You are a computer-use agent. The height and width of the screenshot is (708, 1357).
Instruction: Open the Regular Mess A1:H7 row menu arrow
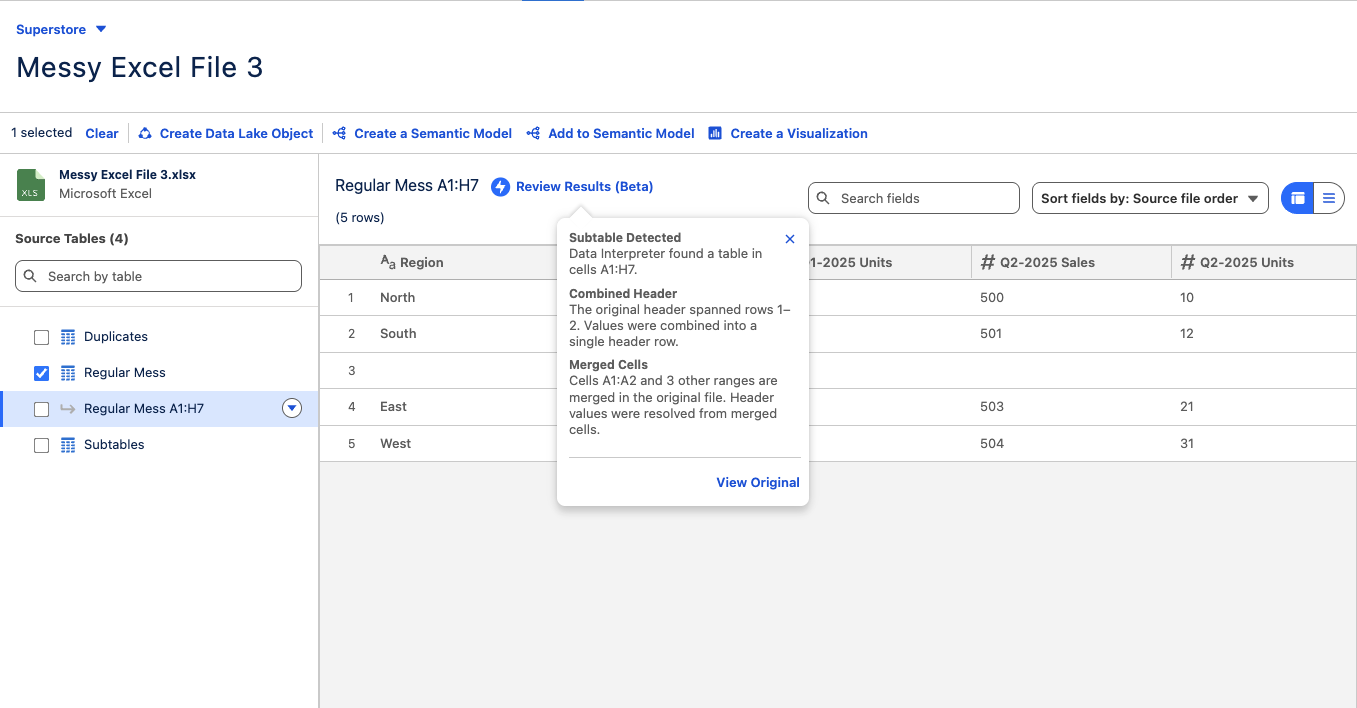click(x=292, y=408)
